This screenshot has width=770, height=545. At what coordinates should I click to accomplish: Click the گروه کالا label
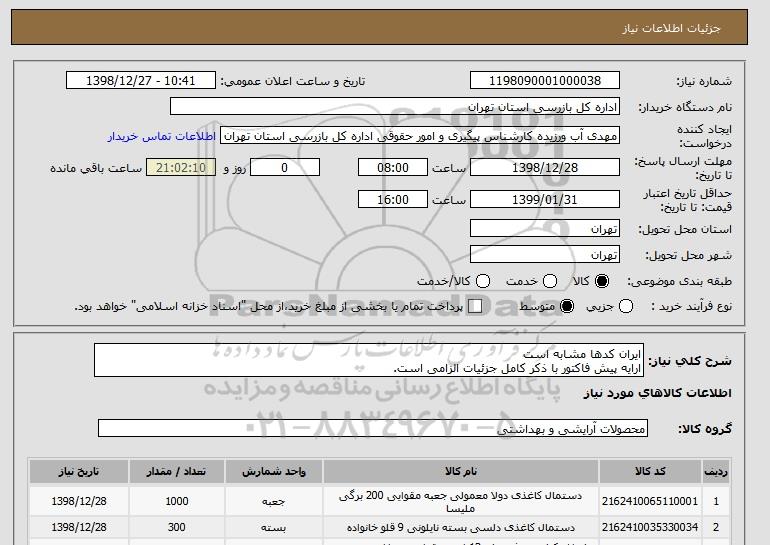tap(705, 429)
